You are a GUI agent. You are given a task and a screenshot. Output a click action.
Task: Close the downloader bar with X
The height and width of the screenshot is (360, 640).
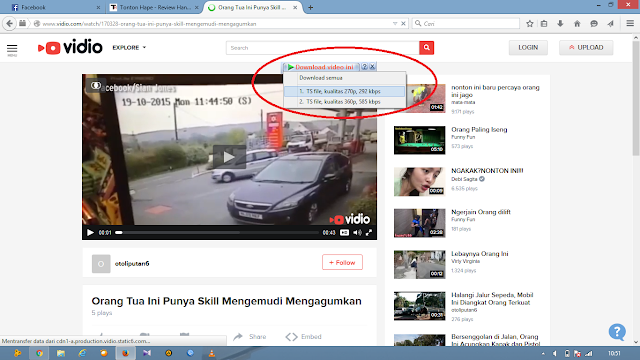click(372, 67)
